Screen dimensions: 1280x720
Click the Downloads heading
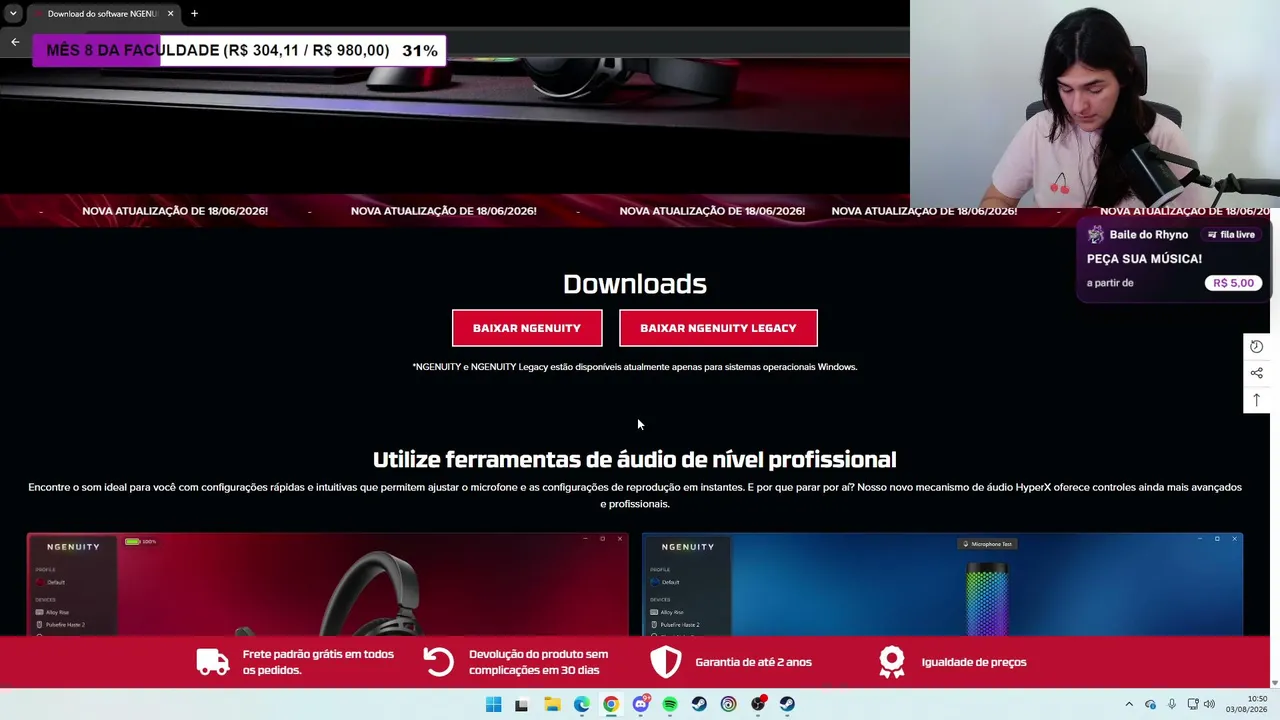tap(635, 284)
